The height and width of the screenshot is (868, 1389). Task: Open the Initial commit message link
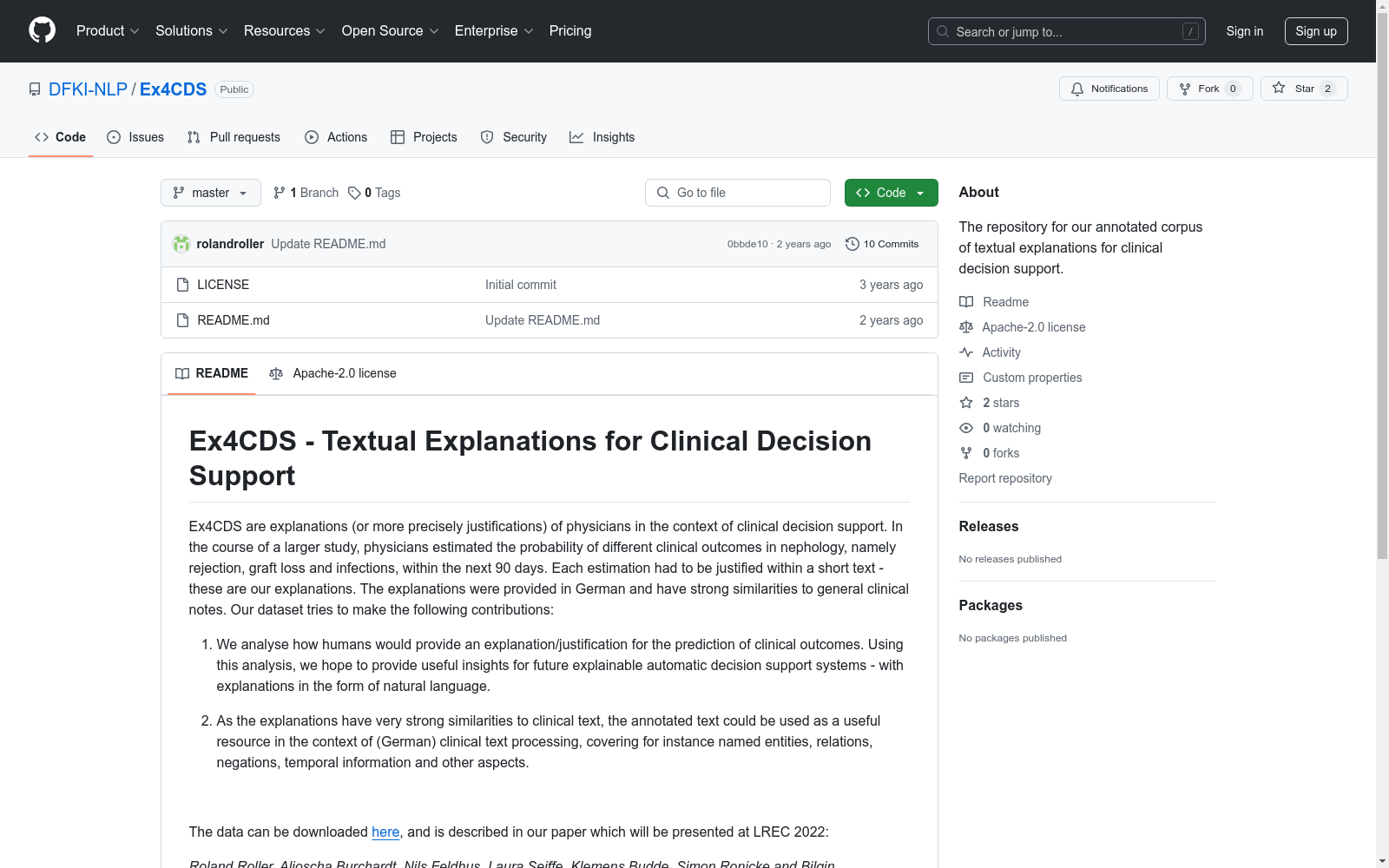[521, 285]
